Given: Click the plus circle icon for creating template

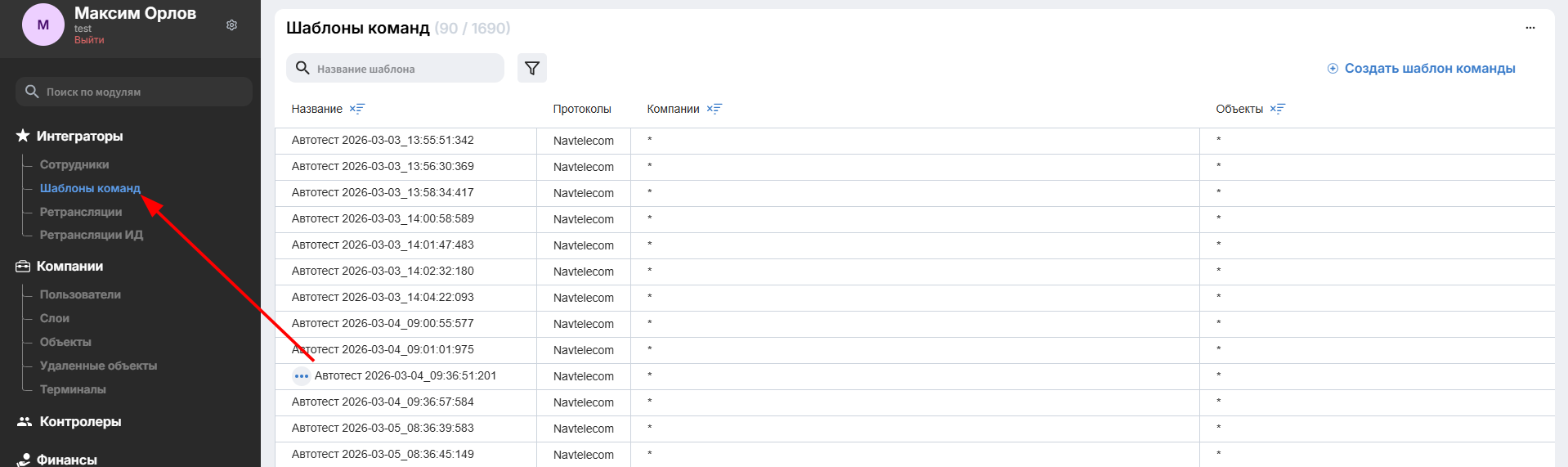Looking at the screenshot, I should [x=1333, y=69].
